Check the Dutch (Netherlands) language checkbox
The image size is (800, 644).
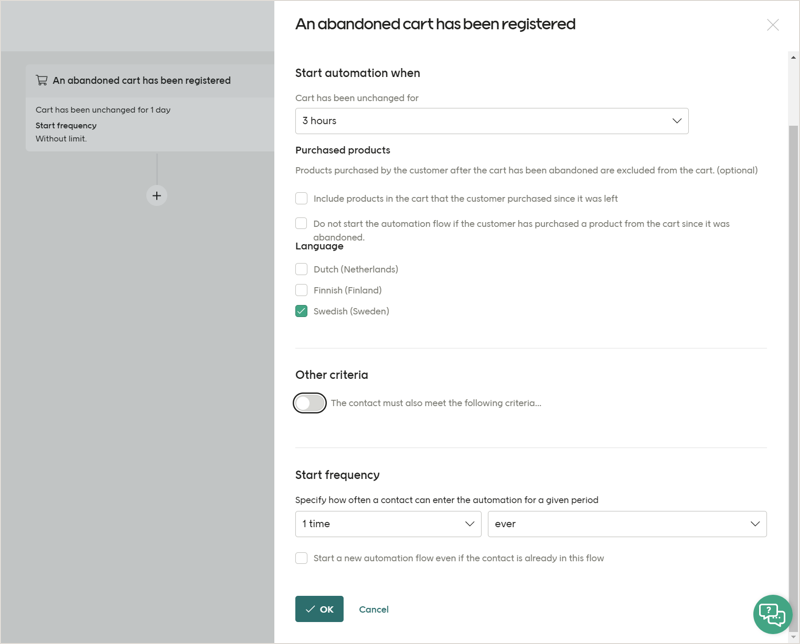pyautogui.click(x=301, y=268)
